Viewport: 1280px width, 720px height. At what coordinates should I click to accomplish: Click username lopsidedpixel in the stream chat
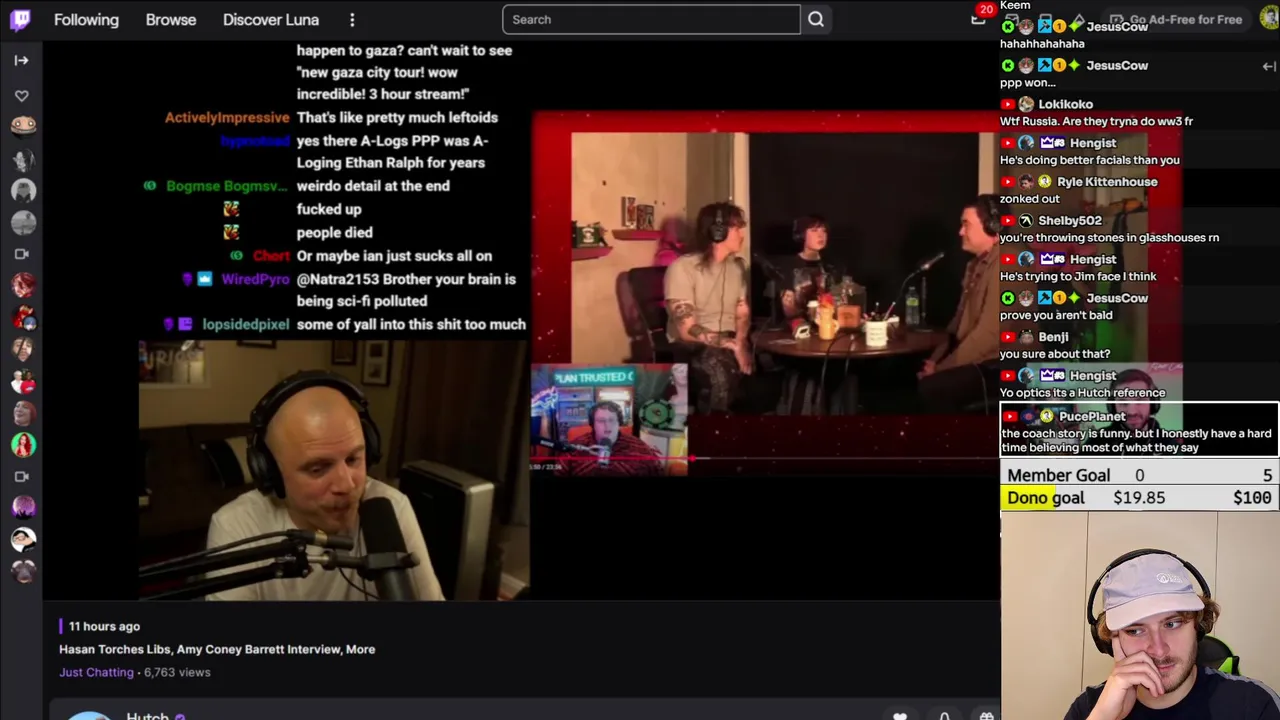click(246, 324)
